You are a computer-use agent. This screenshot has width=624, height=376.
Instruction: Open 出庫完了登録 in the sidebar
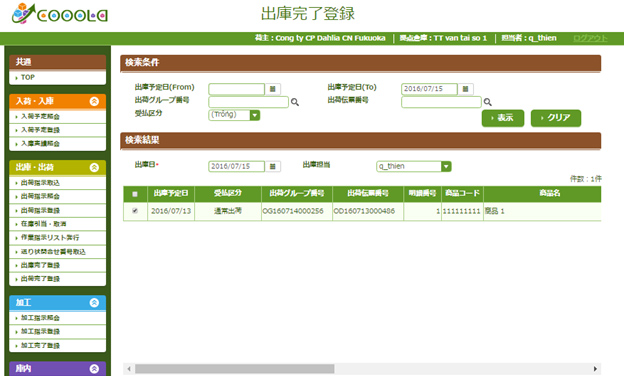click(x=58, y=265)
